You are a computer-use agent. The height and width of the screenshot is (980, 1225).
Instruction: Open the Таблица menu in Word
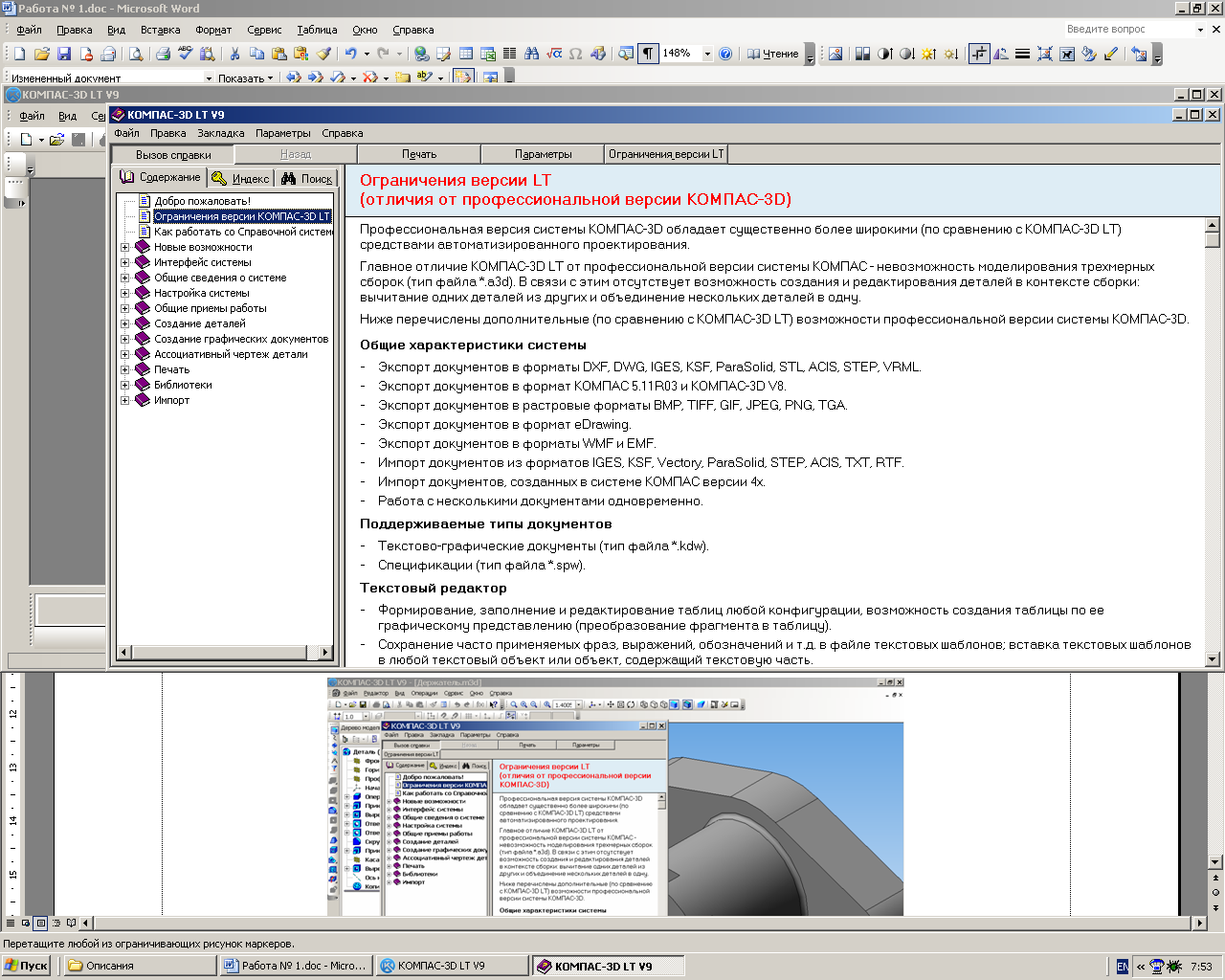coord(317,30)
